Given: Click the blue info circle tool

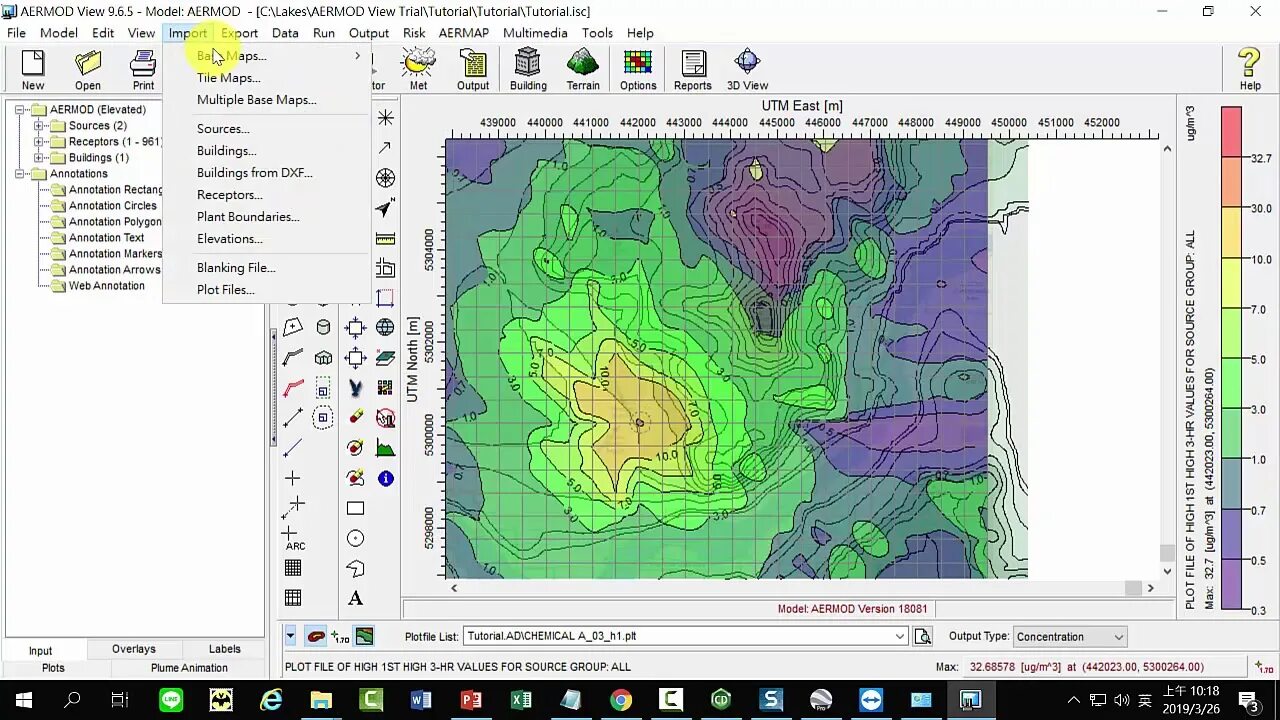Looking at the screenshot, I should click(x=385, y=478).
